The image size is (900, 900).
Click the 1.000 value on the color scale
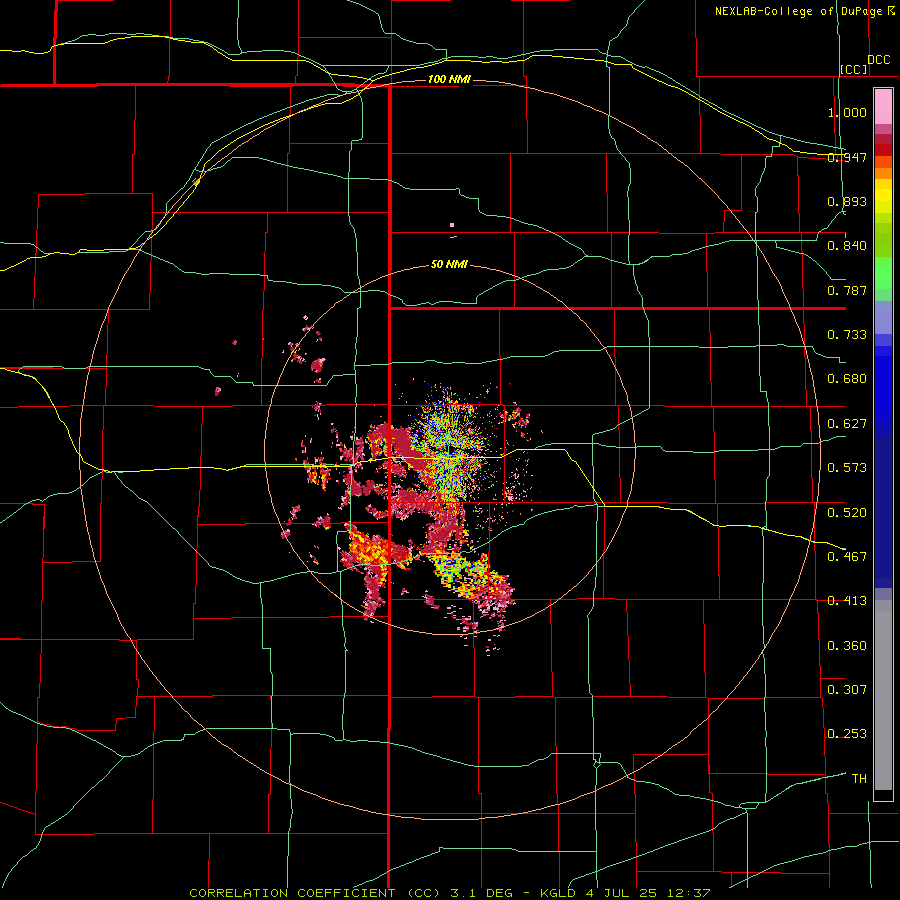coord(847,112)
